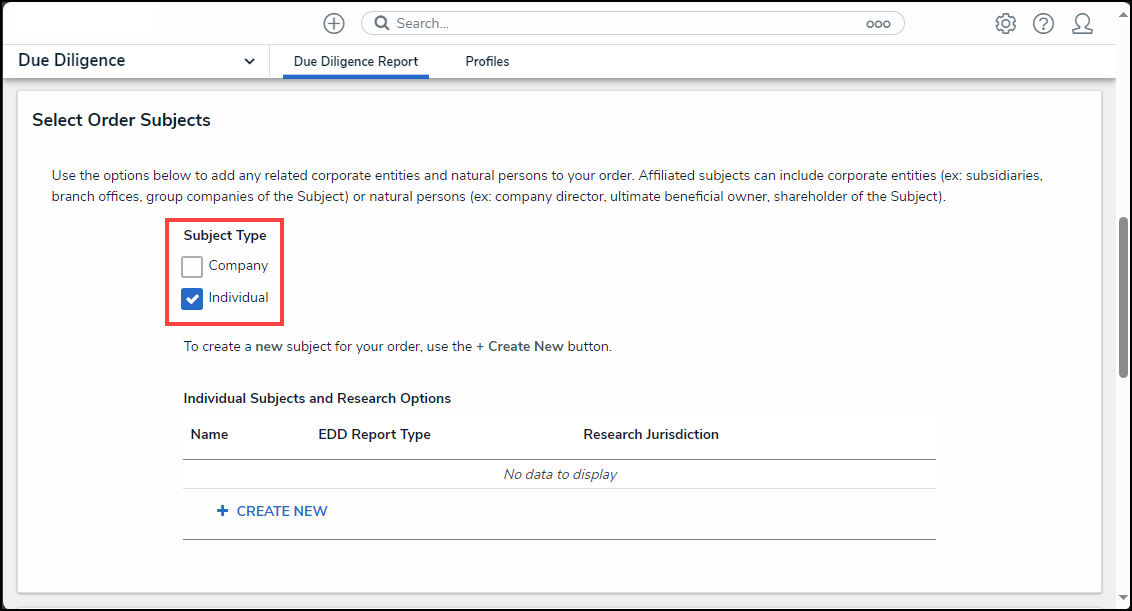Image resolution: width=1132 pixels, height=611 pixels.
Task: Click the vertical scrollbar thumb
Action: (x=1123, y=297)
